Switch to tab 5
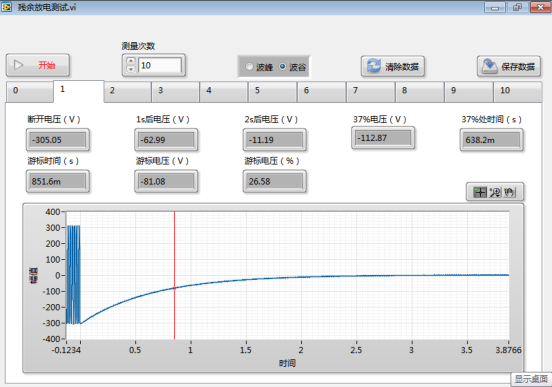 pos(272,92)
